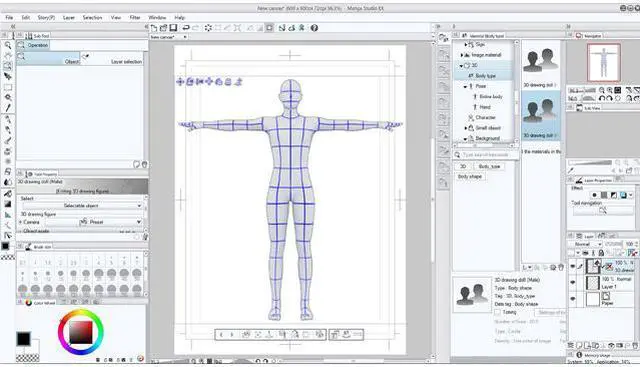Select Entire body in material tree
Screen dimensions: 640x367
click(x=491, y=97)
